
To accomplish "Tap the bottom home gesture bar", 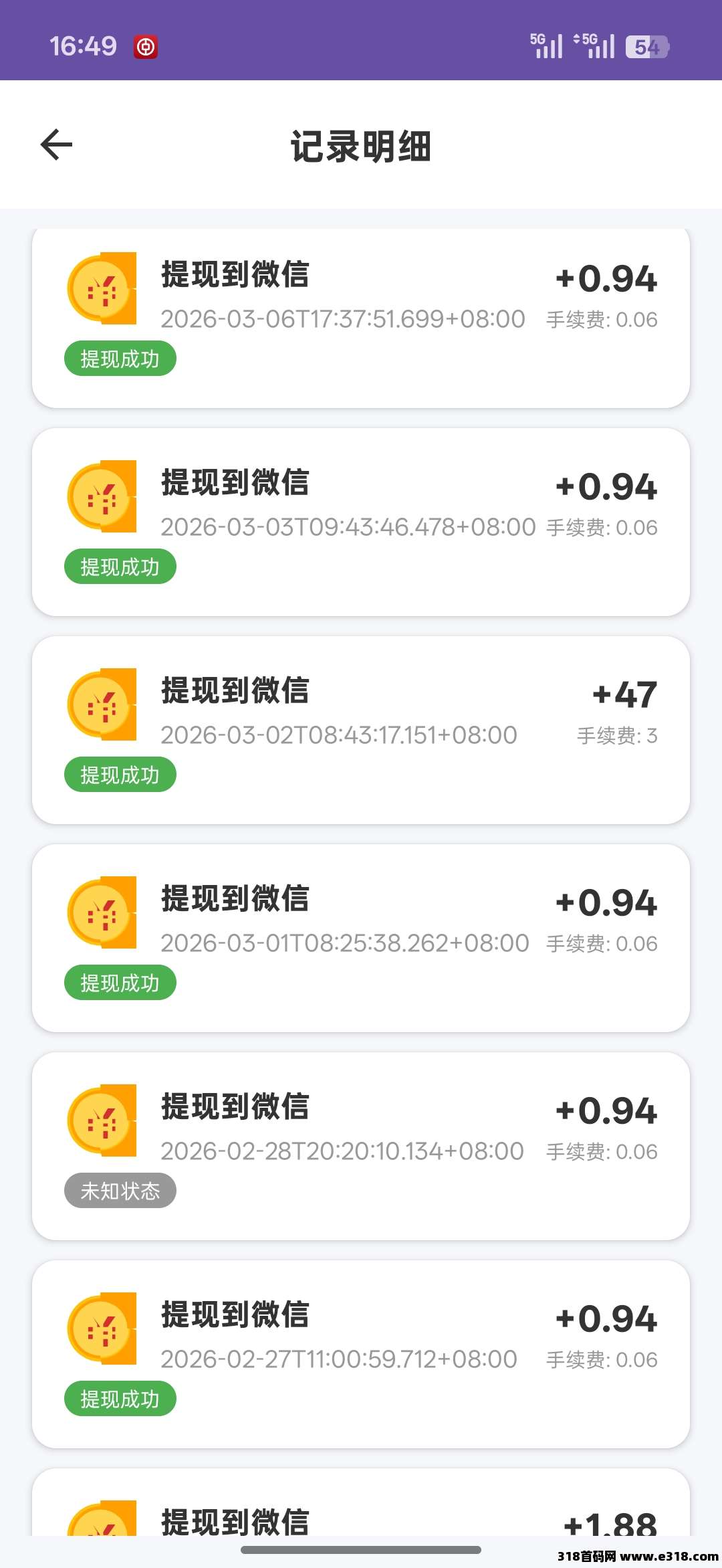I will 361,1550.
